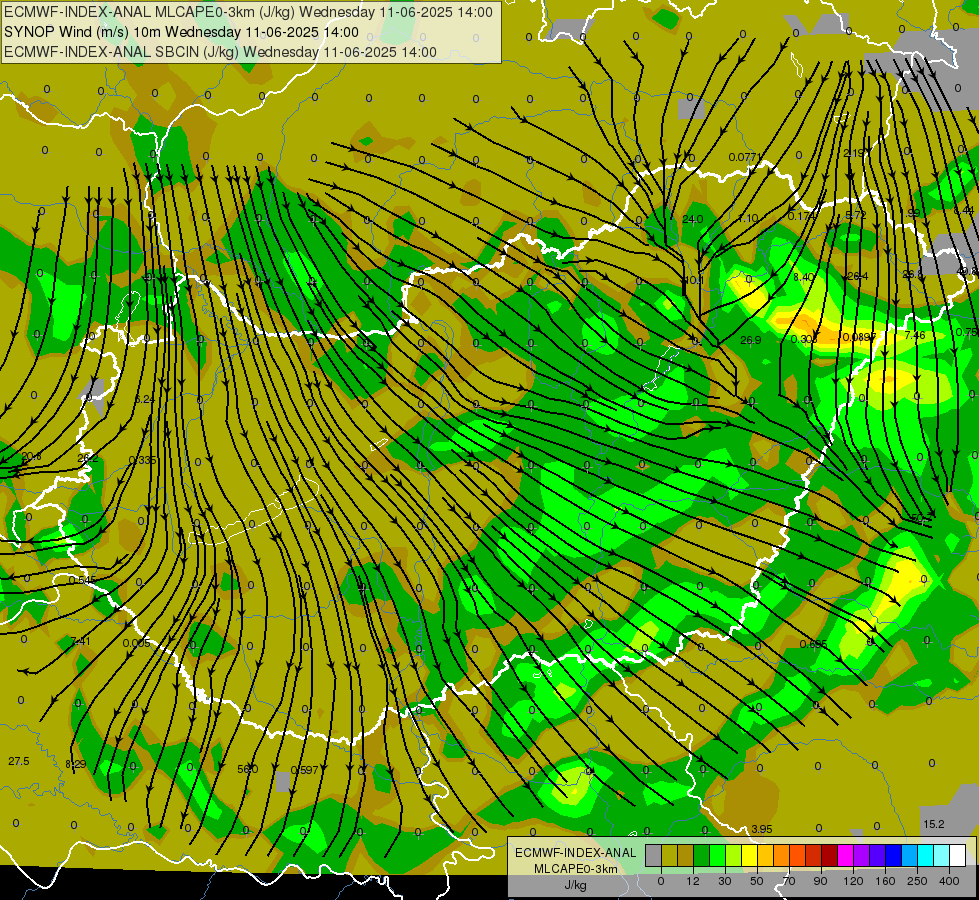Click the legend scale value 12
The width and height of the screenshot is (979, 900).
click(x=693, y=881)
